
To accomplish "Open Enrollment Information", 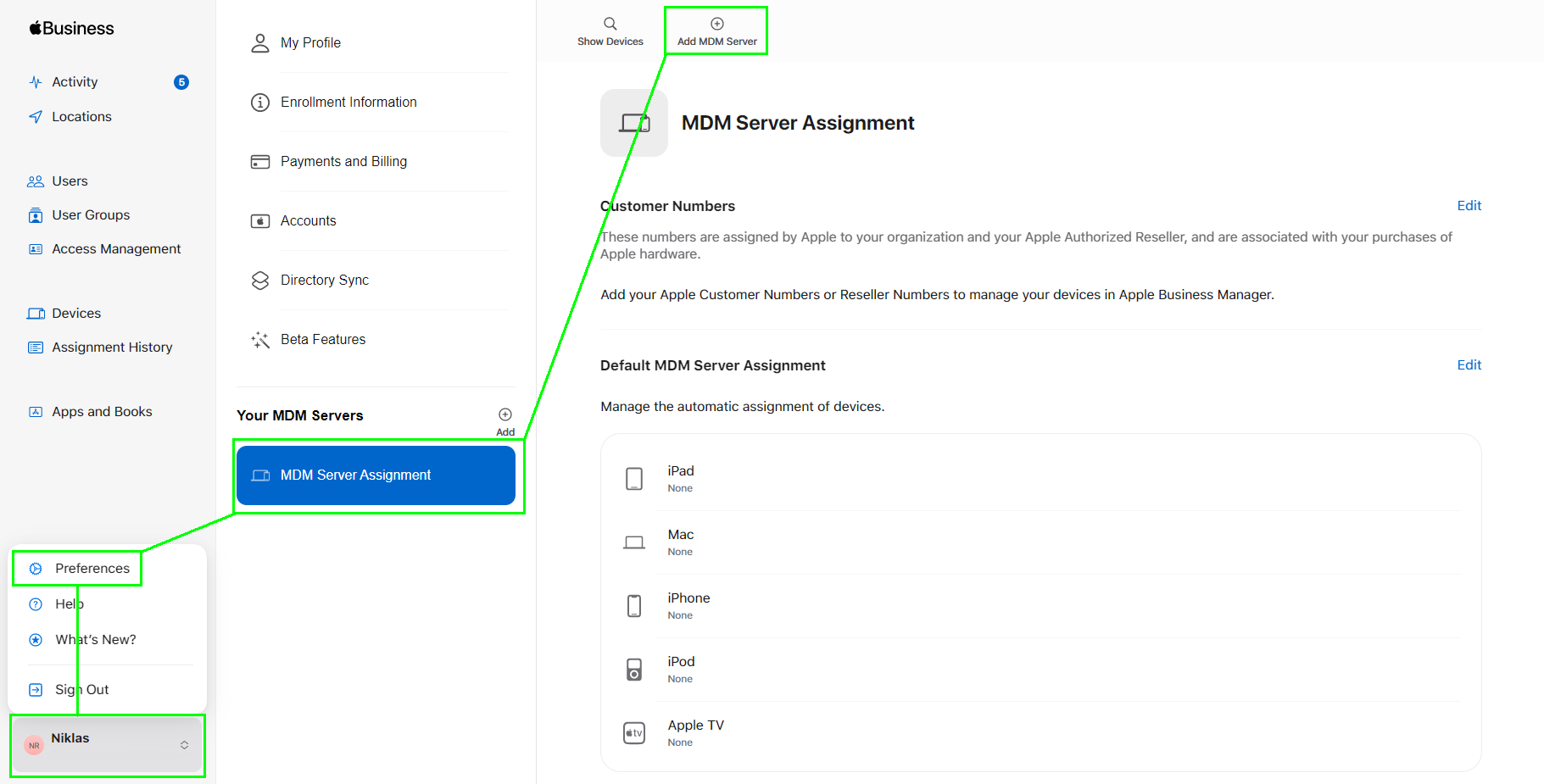I will [x=348, y=103].
